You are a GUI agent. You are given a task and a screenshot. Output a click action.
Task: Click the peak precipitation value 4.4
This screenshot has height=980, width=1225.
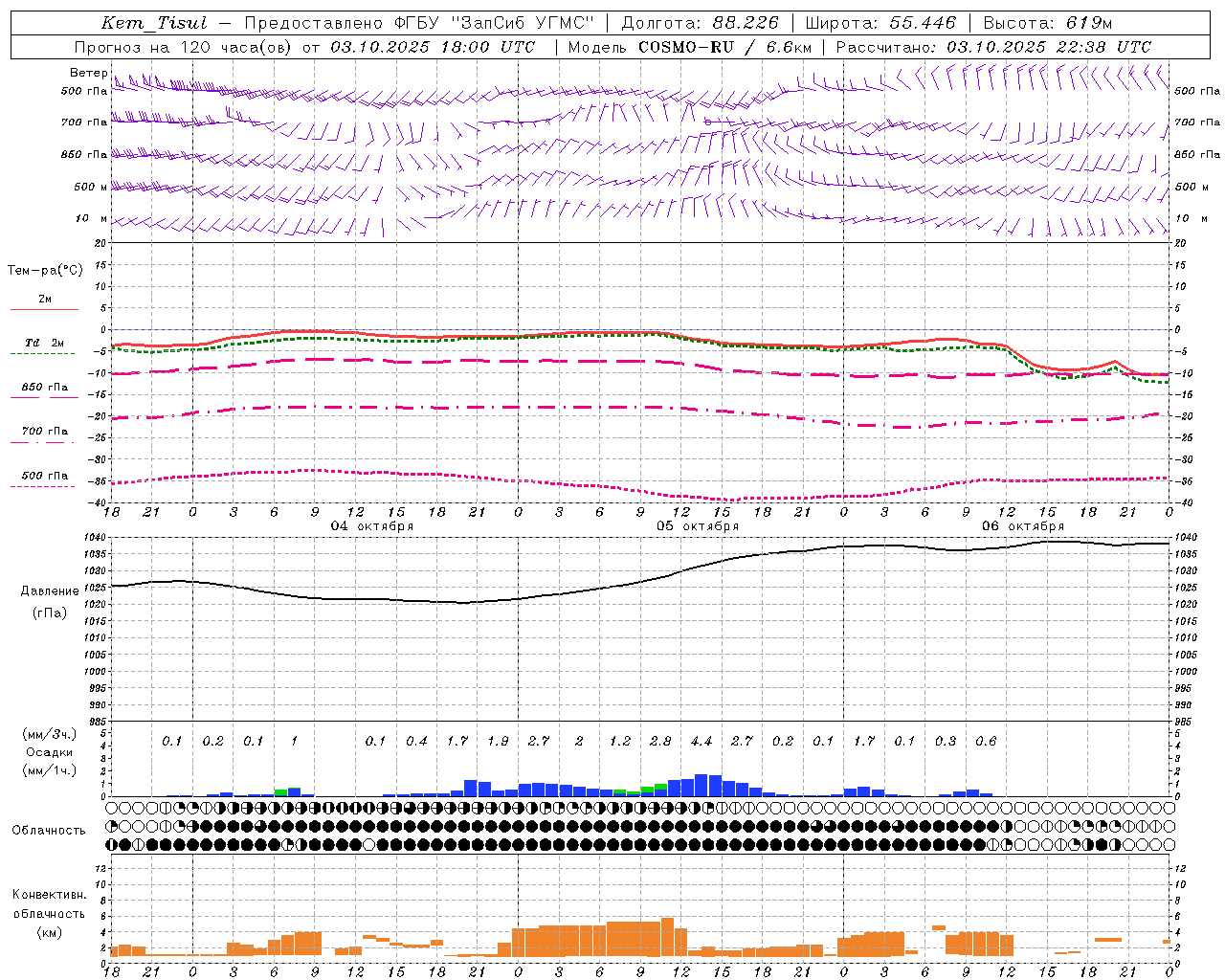(x=701, y=741)
